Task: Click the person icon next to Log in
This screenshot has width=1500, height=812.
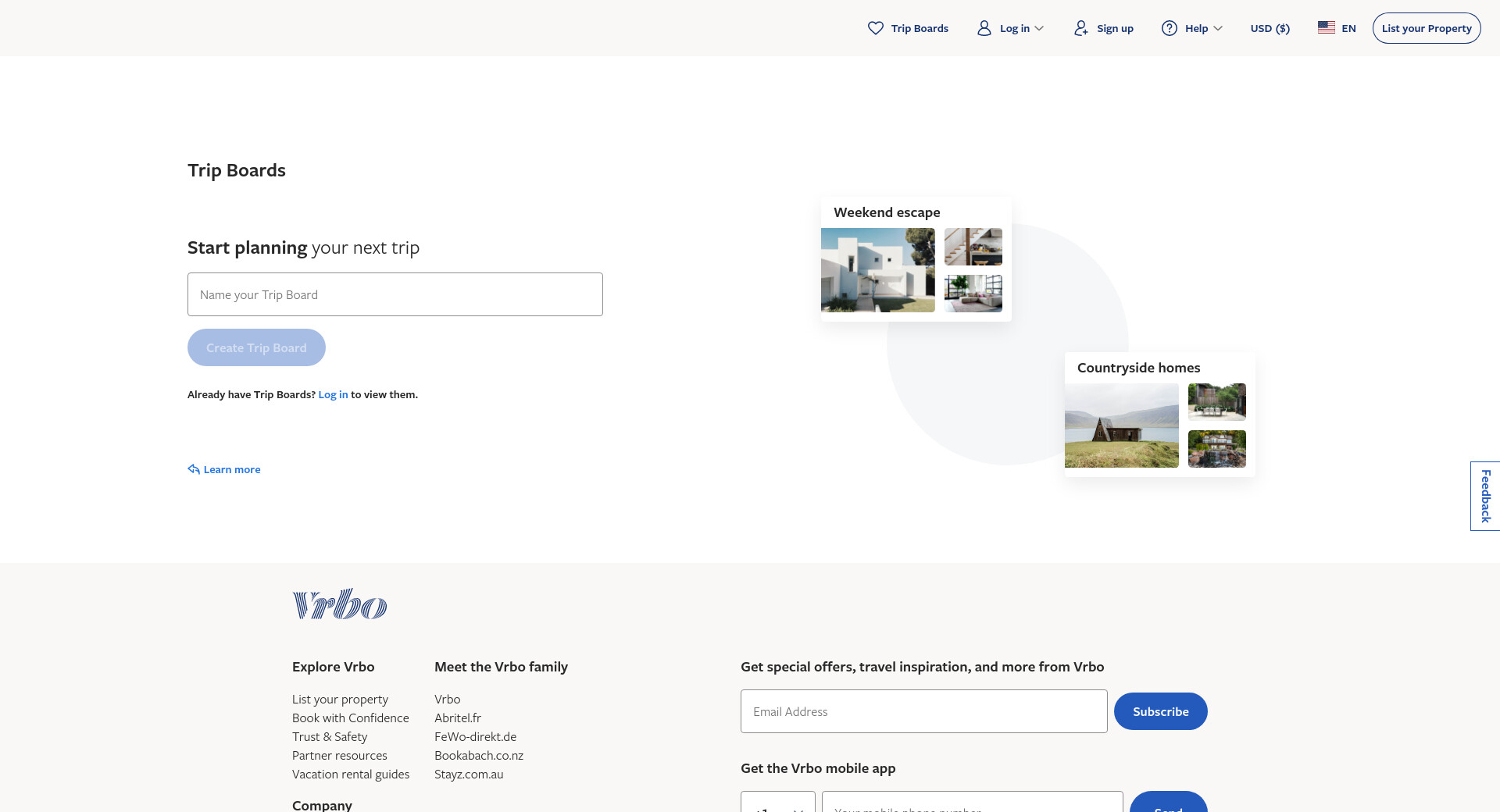Action: click(984, 28)
